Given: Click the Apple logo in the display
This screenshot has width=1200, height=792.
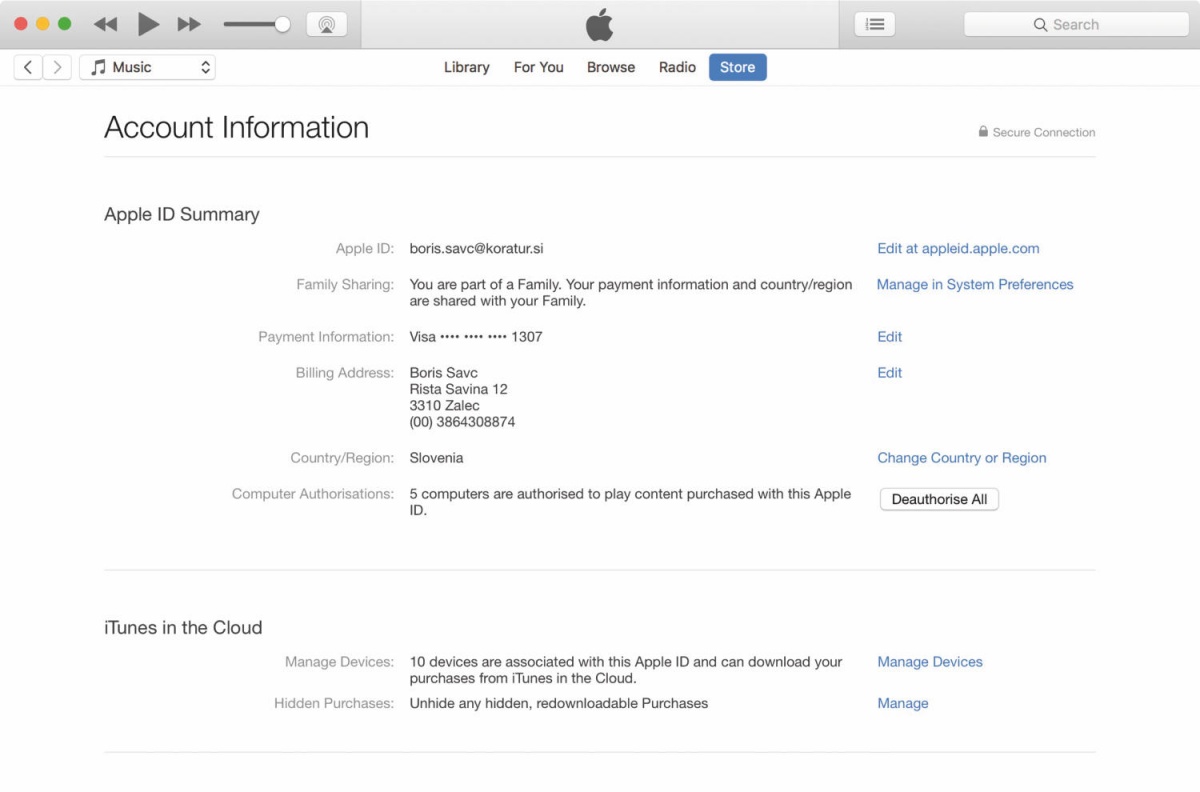Looking at the screenshot, I should (x=599, y=24).
